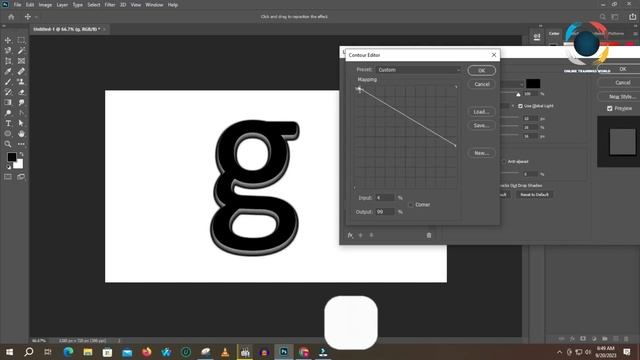Select the document tab Untitled-1
This screenshot has width=640, height=360.
click(x=66, y=29)
